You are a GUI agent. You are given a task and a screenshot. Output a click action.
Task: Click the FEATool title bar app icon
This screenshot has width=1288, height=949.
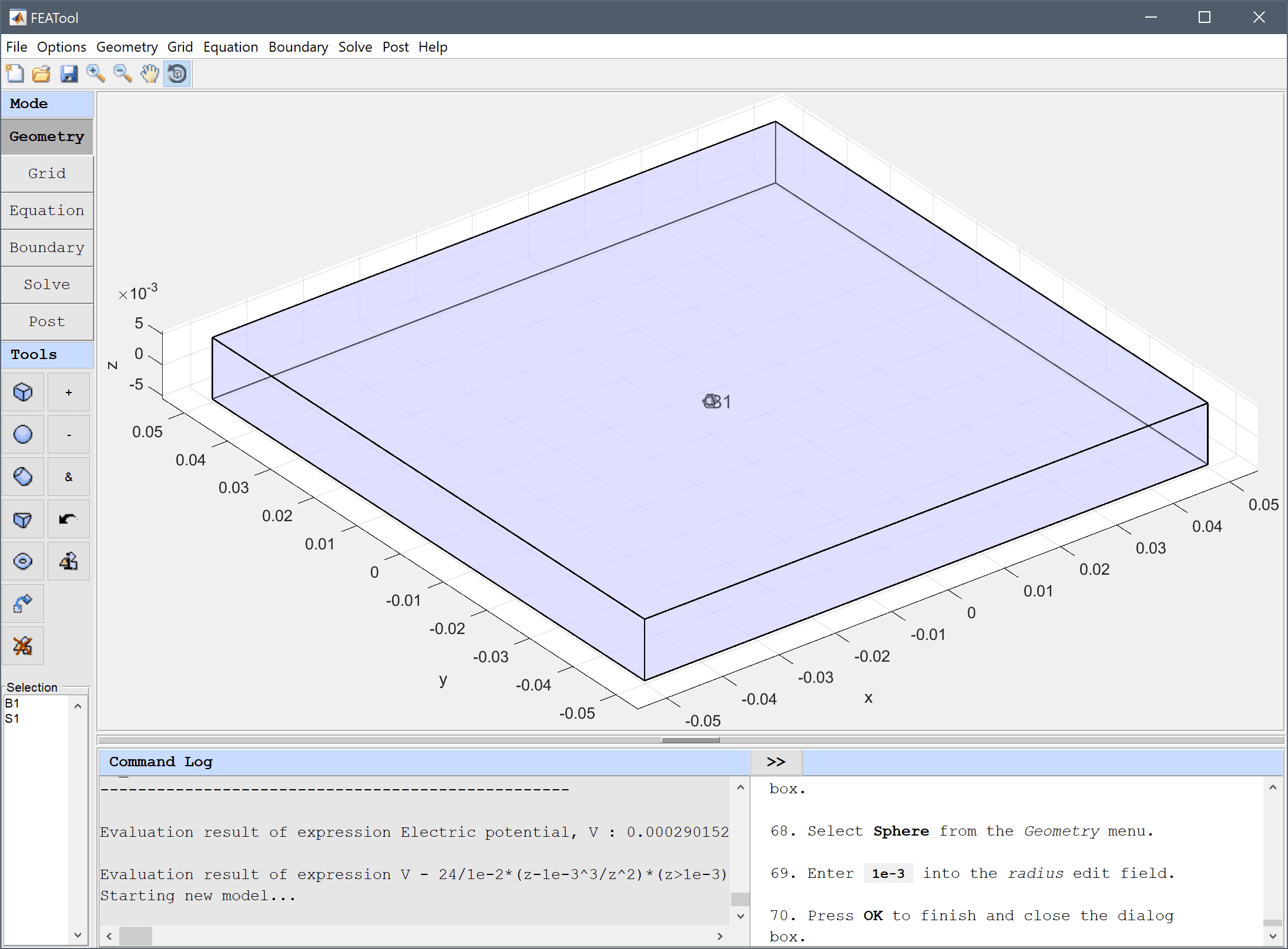pyautogui.click(x=18, y=18)
